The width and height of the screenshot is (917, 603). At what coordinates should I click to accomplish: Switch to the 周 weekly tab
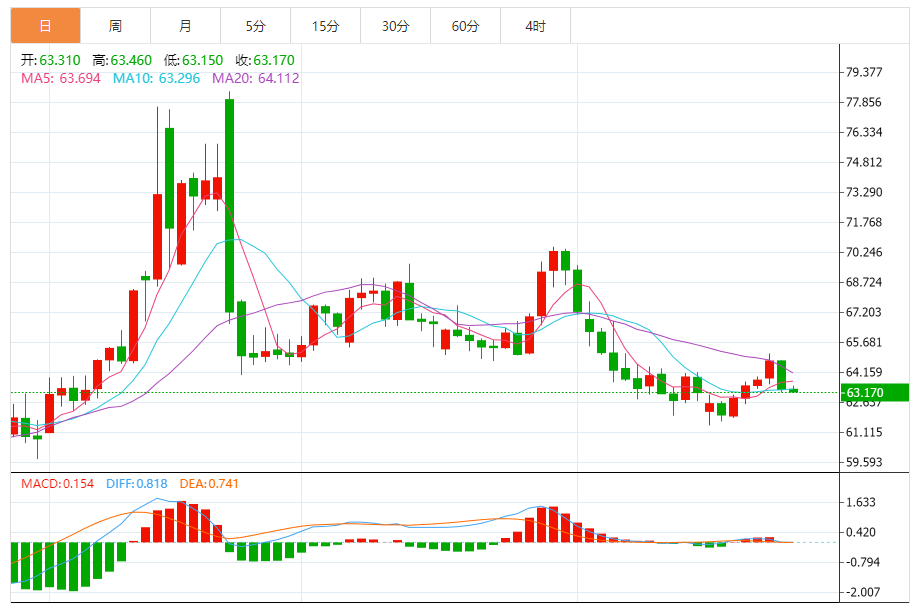pos(115,26)
